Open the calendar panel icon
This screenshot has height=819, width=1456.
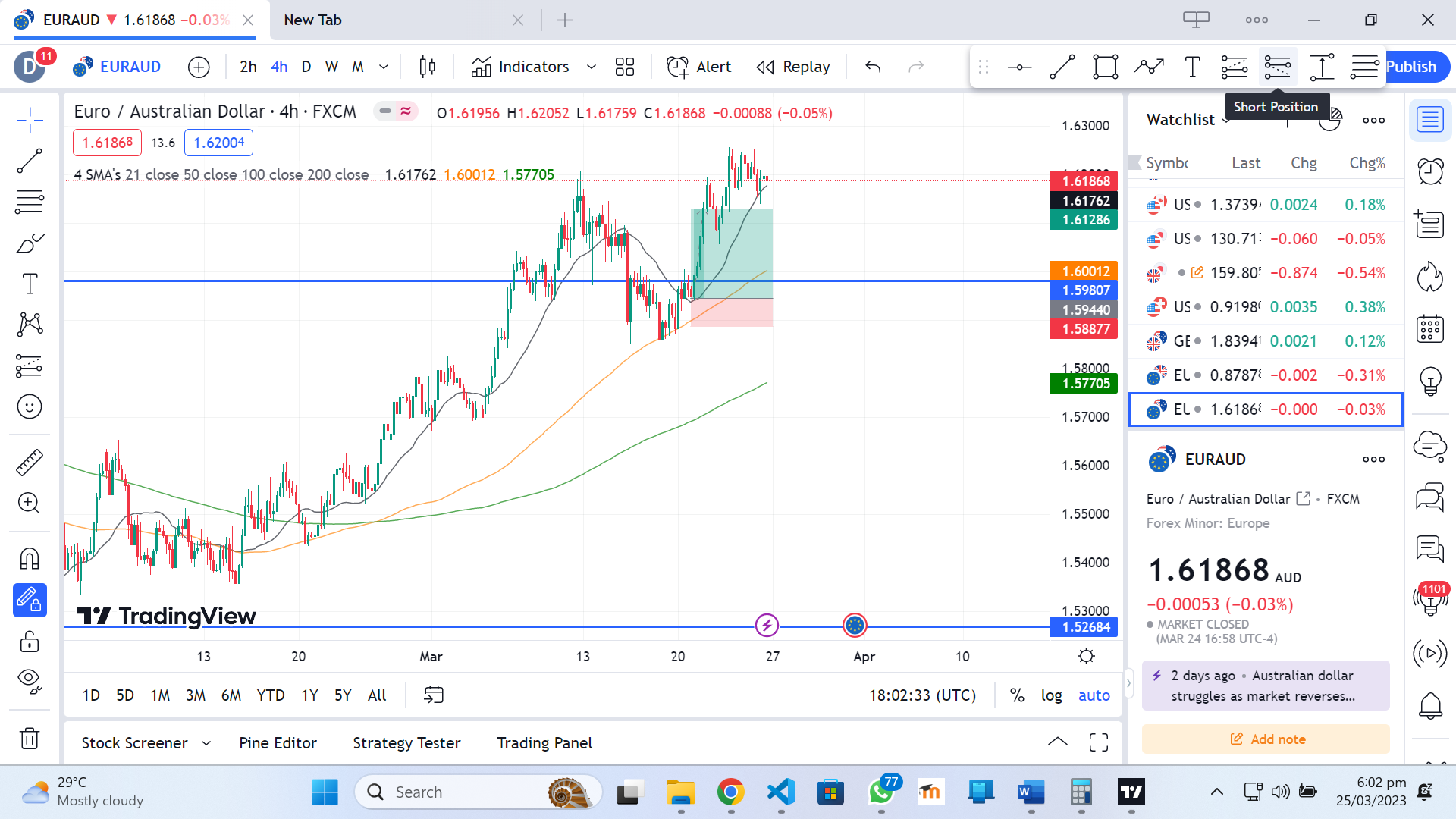point(1430,328)
